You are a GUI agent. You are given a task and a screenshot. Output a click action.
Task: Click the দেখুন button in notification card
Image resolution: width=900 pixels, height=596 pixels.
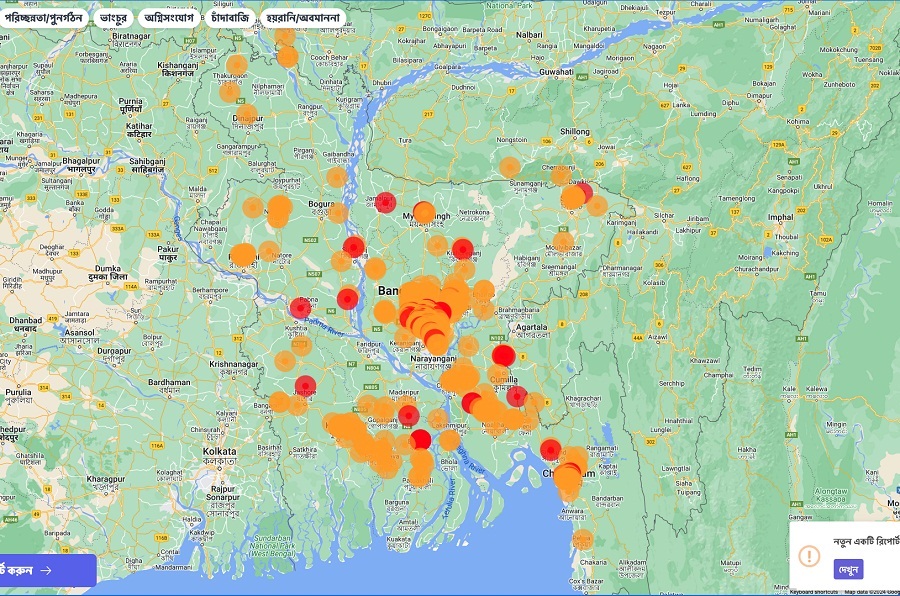(848, 569)
